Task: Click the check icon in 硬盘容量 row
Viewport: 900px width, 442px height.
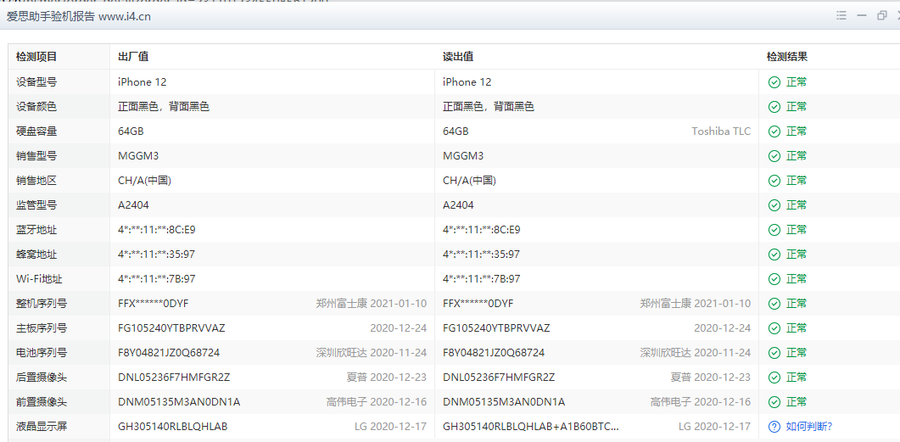Action: pos(774,131)
